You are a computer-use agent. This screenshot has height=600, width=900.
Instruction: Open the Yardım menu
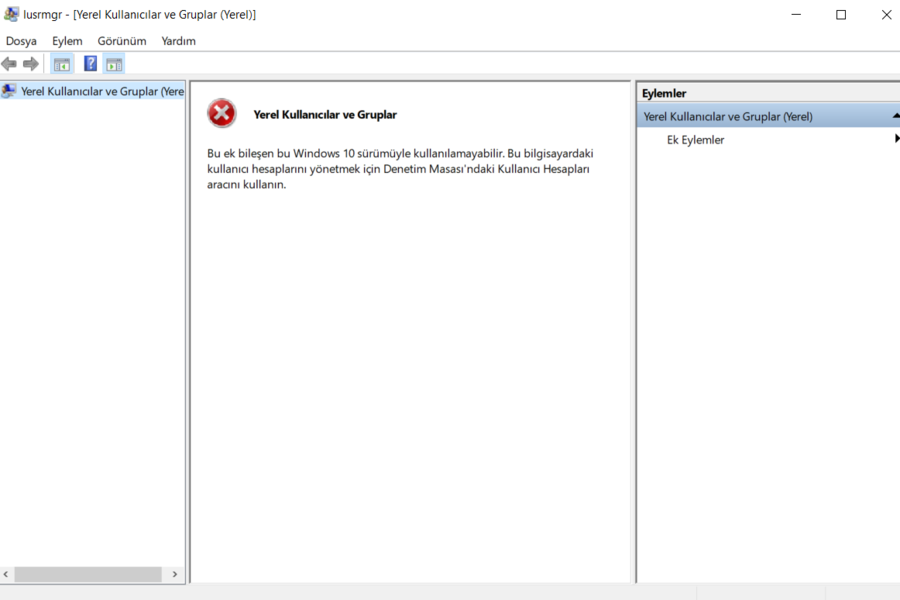[x=179, y=41]
